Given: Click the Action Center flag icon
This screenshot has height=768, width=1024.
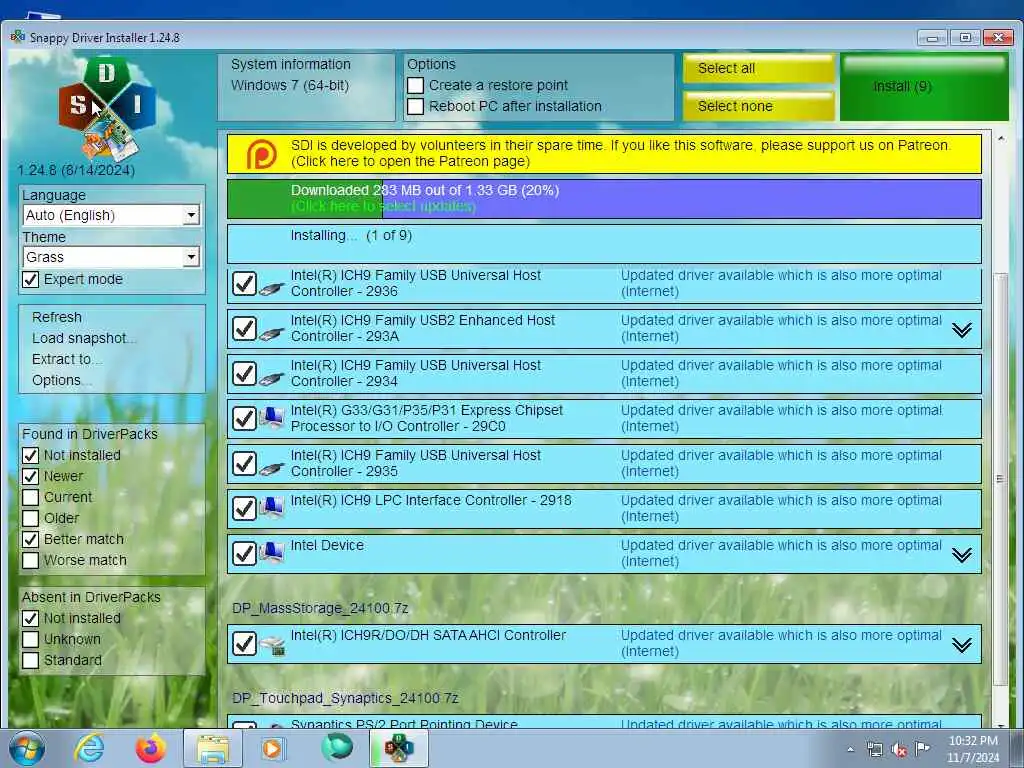Looking at the screenshot, I should (x=922, y=748).
